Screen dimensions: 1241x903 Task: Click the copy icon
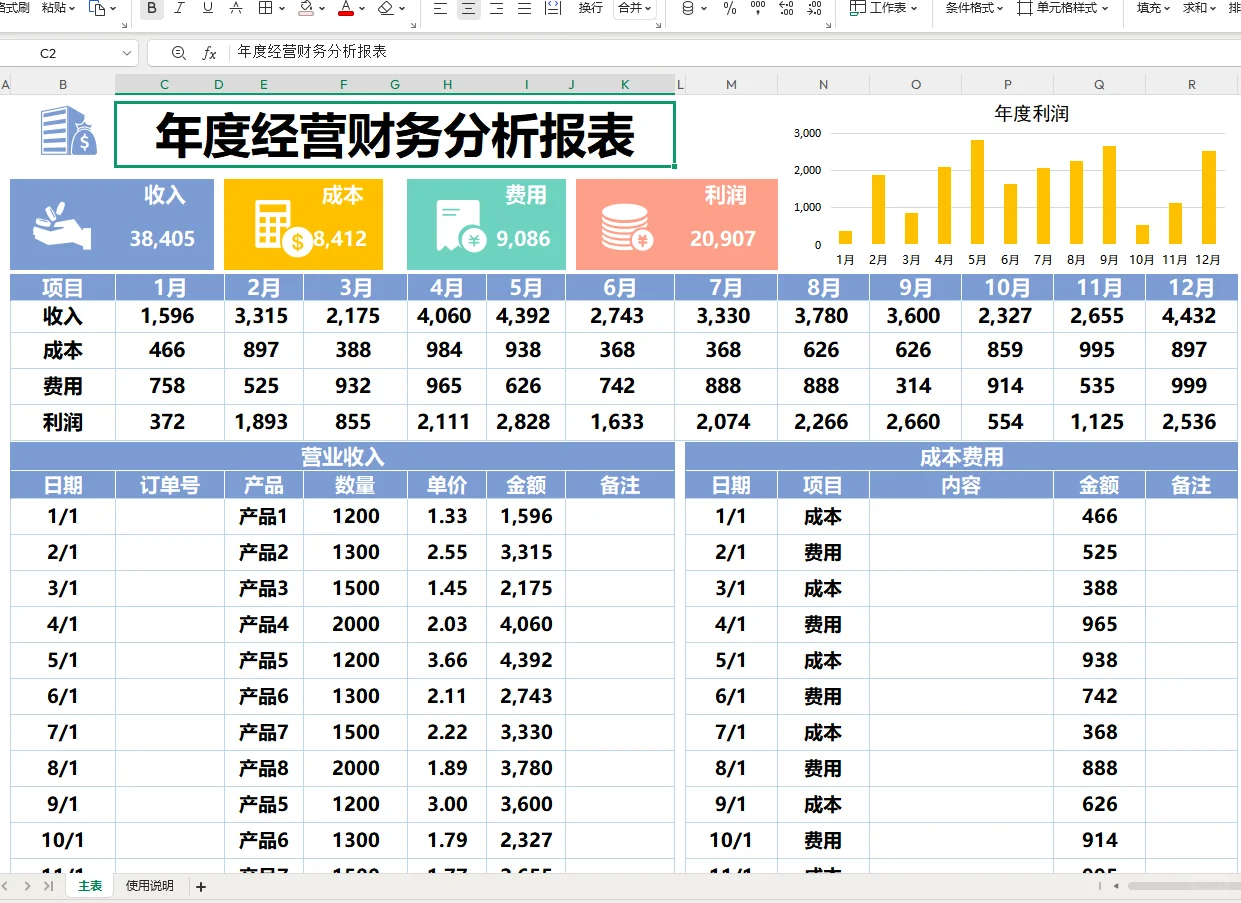pyautogui.click(x=97, y=8)
